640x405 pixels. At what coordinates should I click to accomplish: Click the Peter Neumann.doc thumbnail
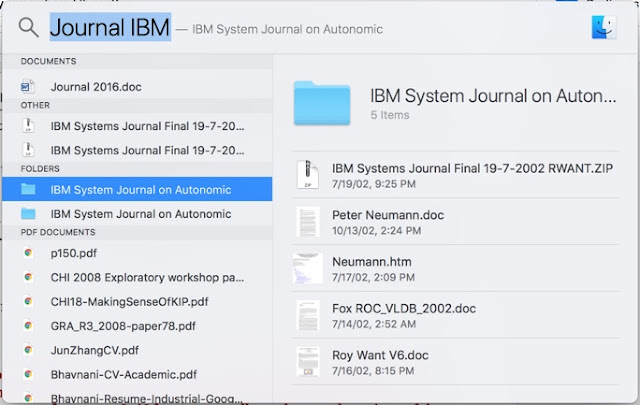[308, 222]
